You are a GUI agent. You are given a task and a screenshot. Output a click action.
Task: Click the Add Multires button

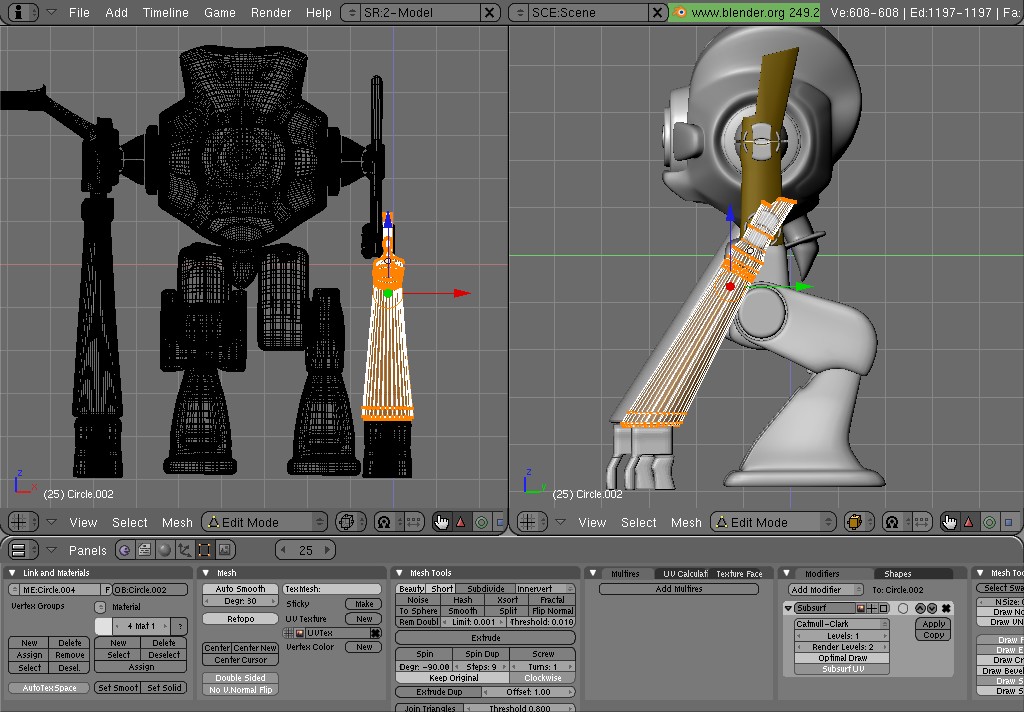(x=679, y=589)
